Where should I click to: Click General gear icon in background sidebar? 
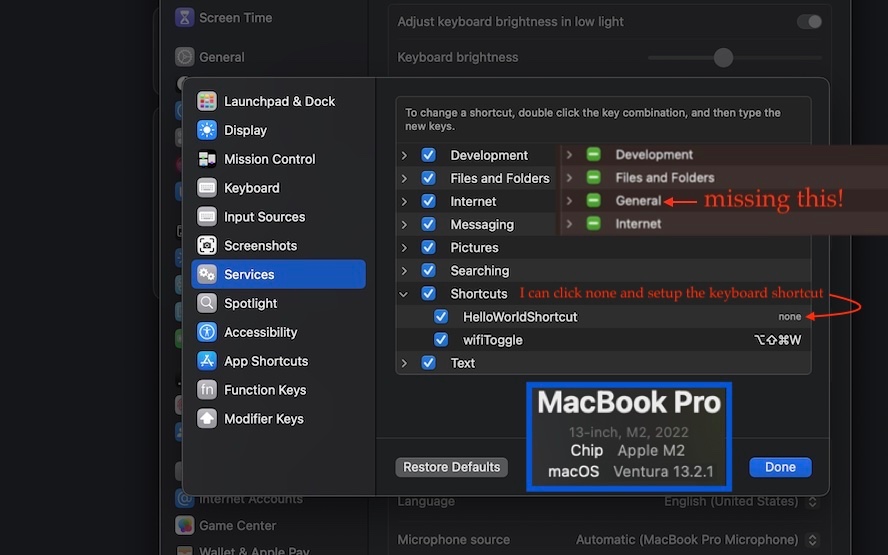(x=184, y=57)
